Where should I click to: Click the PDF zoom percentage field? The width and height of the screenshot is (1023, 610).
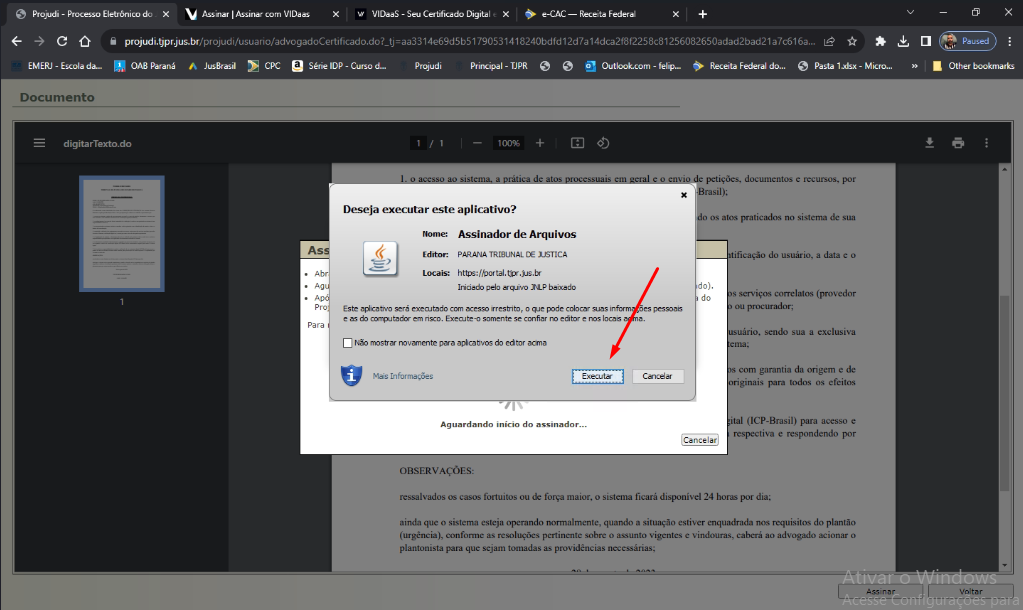pos(509,143)
